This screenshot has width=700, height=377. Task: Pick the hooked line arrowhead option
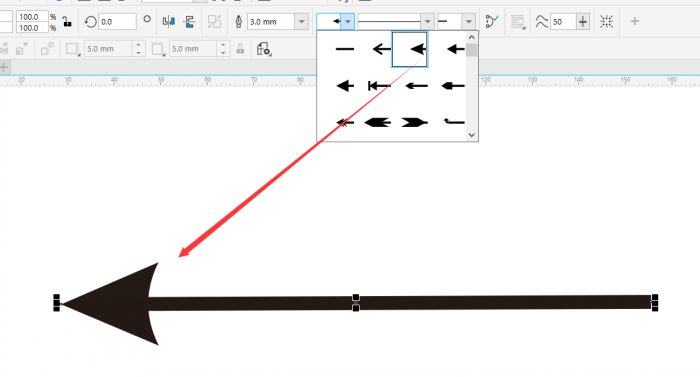[x=454, y=121]
